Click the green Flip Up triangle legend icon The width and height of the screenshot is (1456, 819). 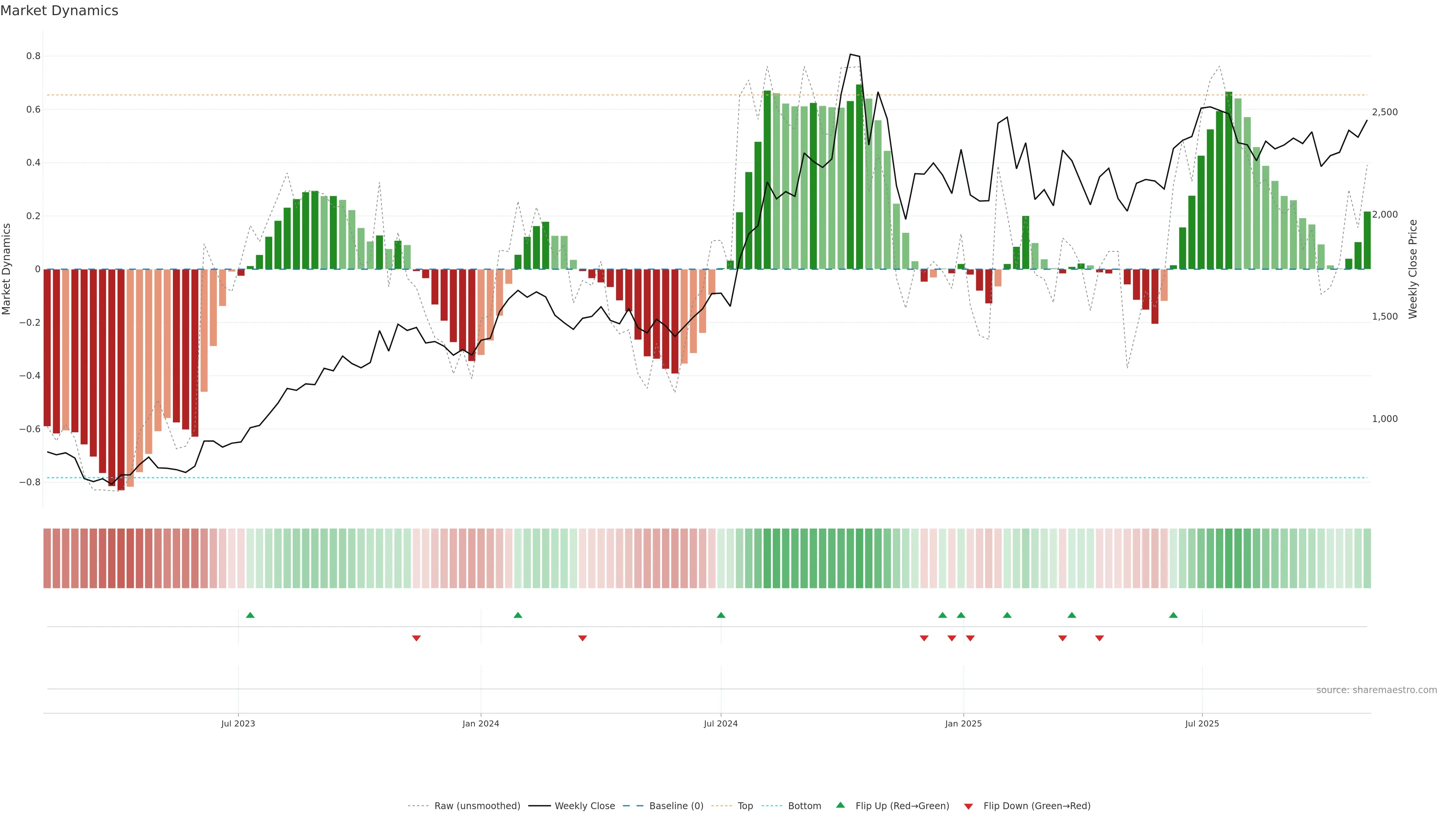tap(841, 805)
